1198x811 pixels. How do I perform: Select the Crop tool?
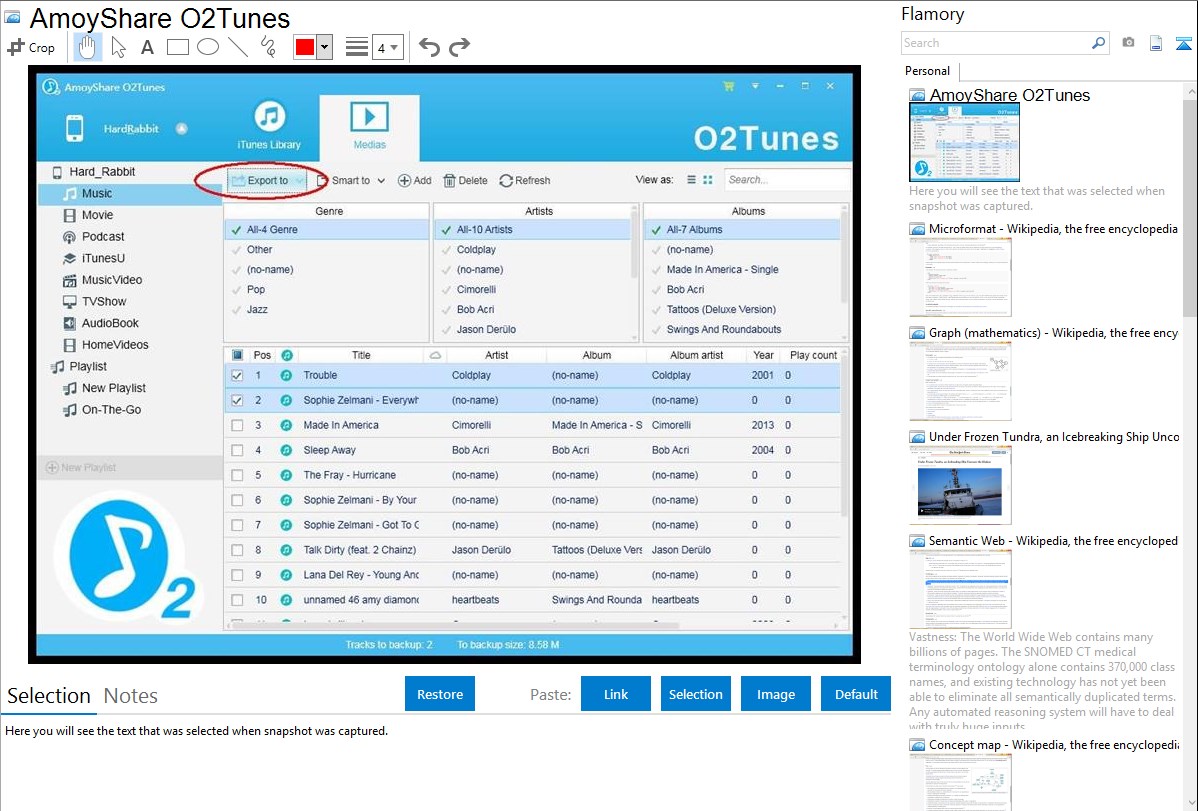31,47
